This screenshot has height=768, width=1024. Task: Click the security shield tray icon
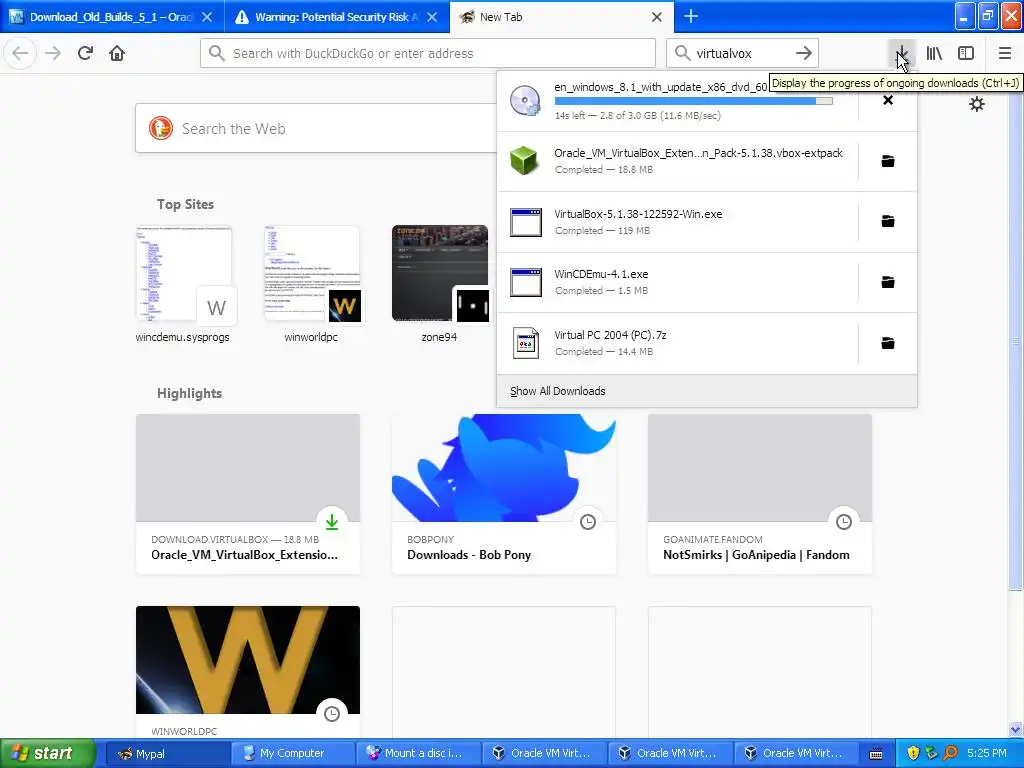913,754
